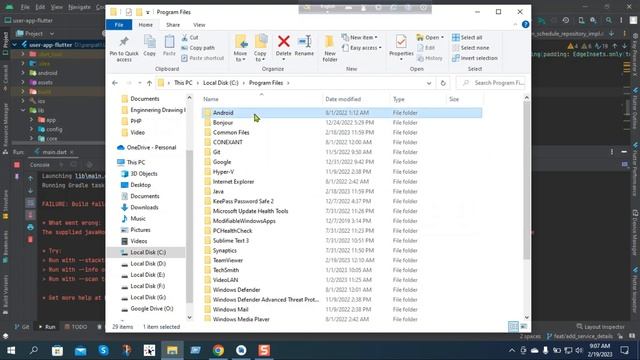Click This PC in the breadcrumb
This screenshot has height=360, width=640.
tap(183, 83)
